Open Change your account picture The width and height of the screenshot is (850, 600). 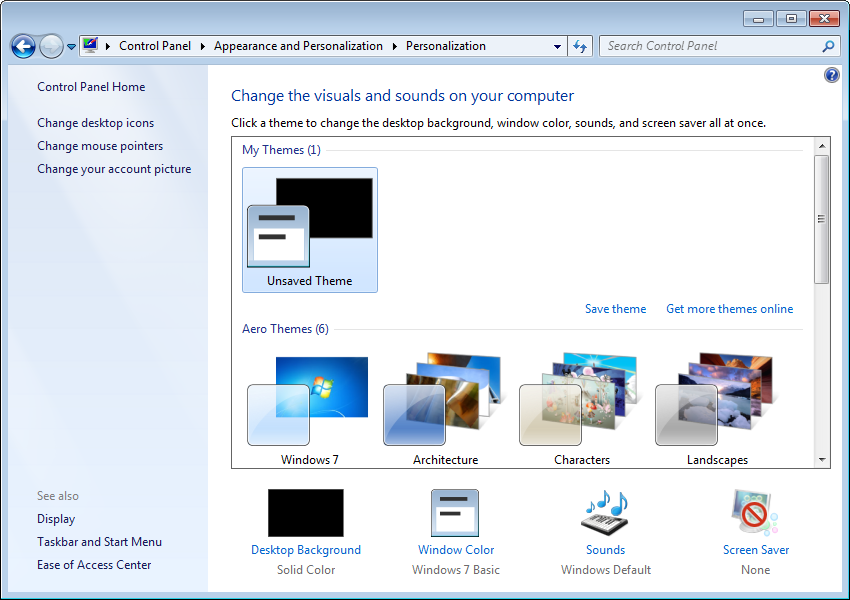[114, 169]
